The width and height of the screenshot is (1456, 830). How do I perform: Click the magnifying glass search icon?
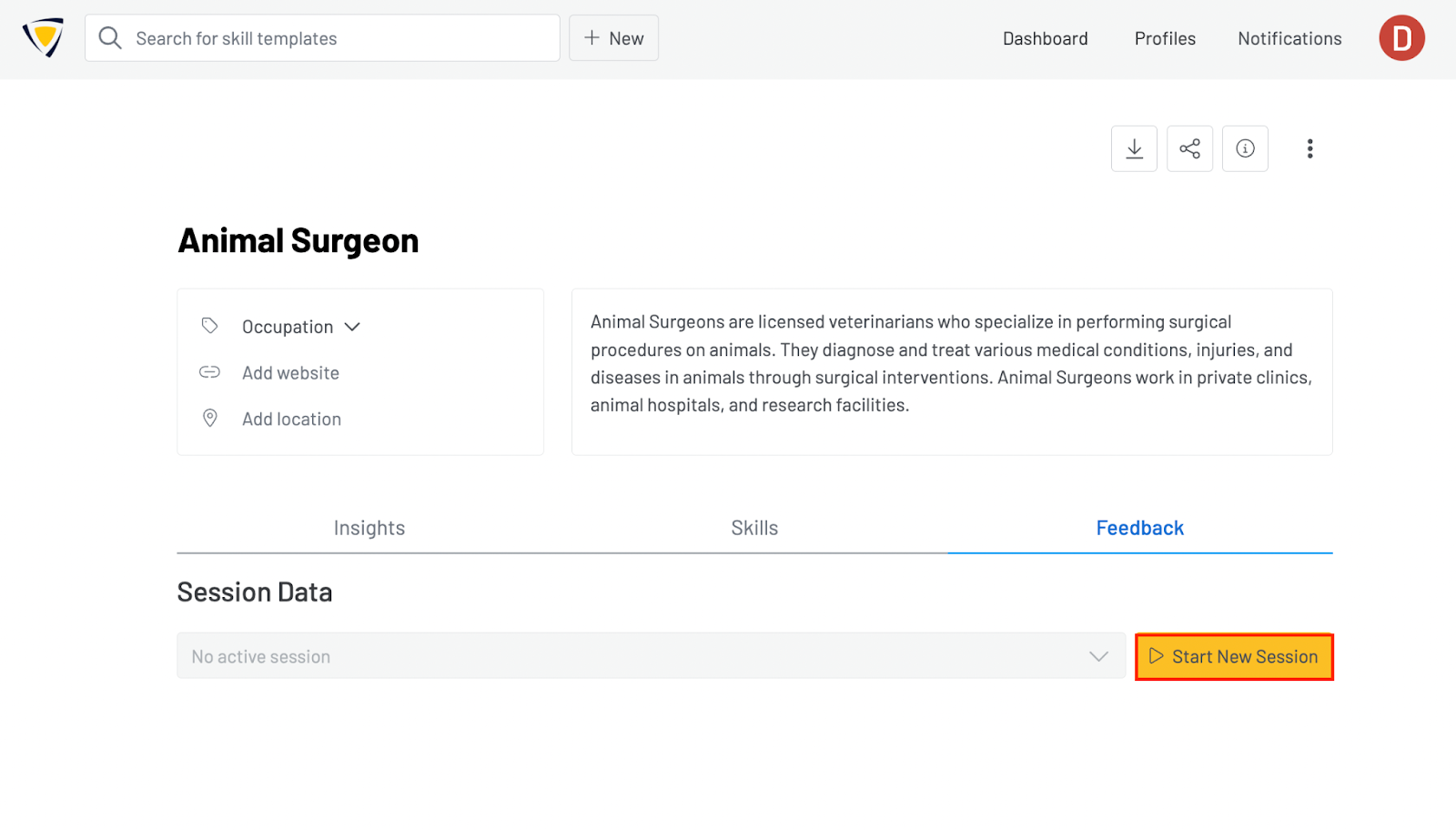pyautogui.click(x=110, y=38)
